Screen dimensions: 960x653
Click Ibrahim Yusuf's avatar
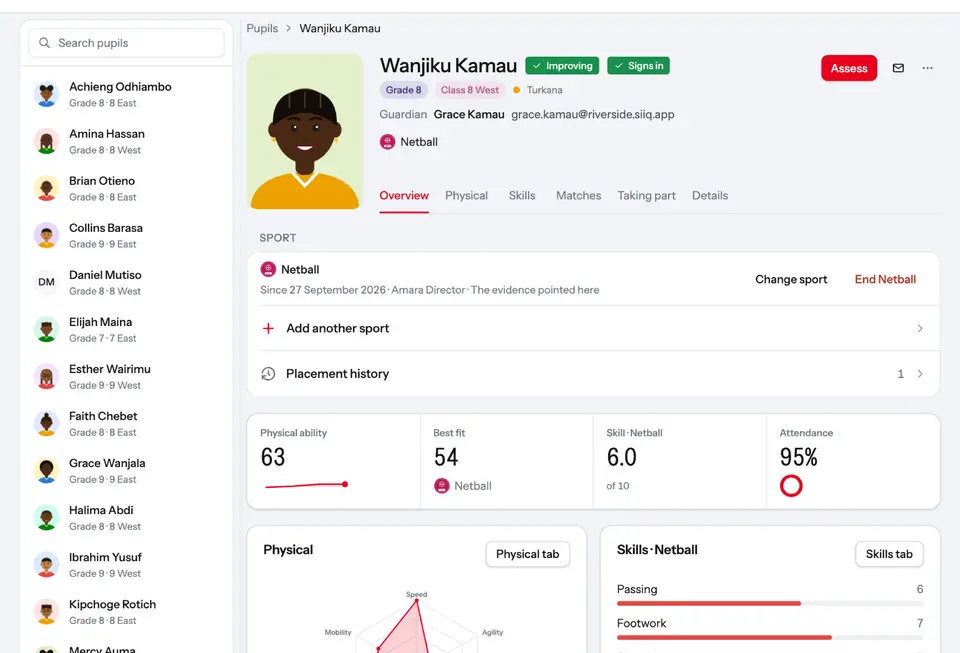click(x=47, y=565)
